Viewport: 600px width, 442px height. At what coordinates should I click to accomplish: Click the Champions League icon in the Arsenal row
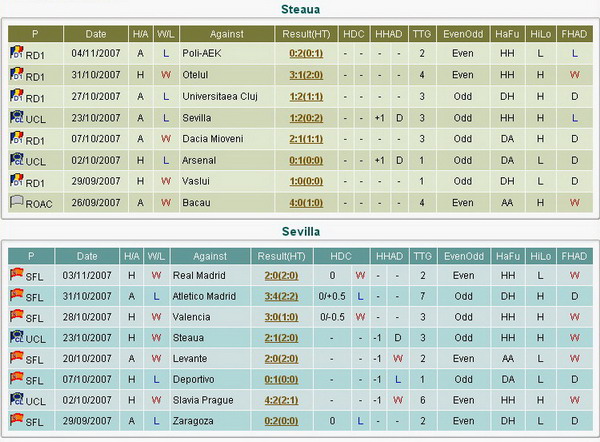click(x=15, y=160)
